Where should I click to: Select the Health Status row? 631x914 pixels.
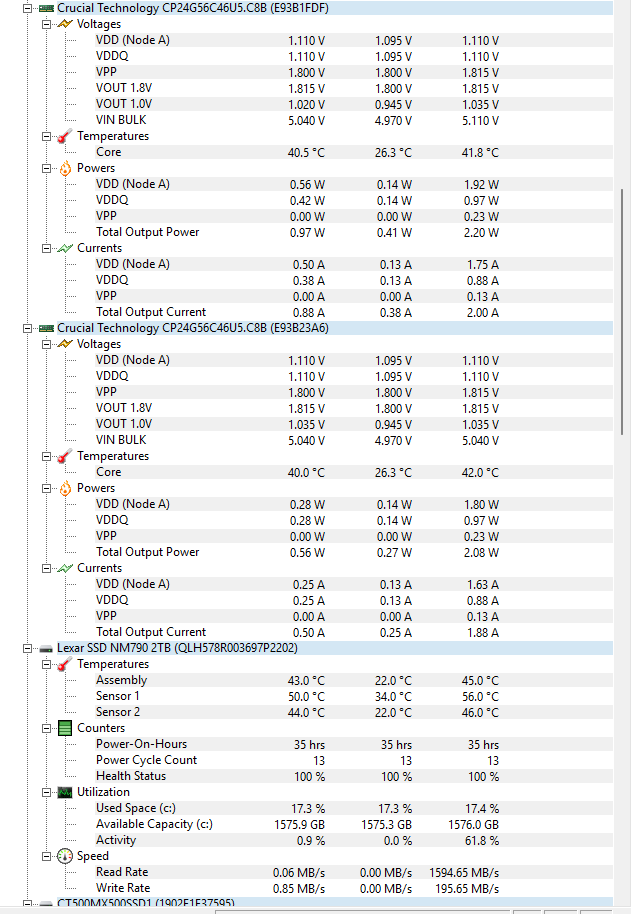[x=353, y=776]
